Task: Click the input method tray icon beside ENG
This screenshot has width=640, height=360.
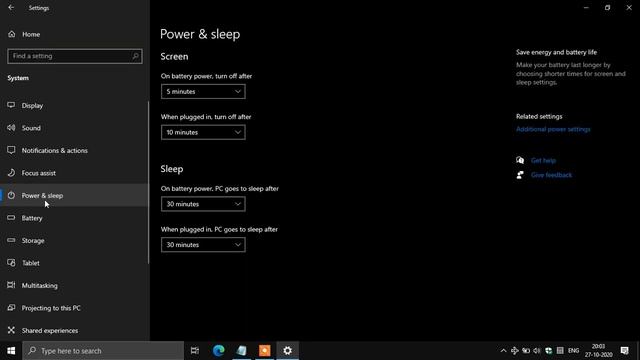Action: [x=560, y=351]
